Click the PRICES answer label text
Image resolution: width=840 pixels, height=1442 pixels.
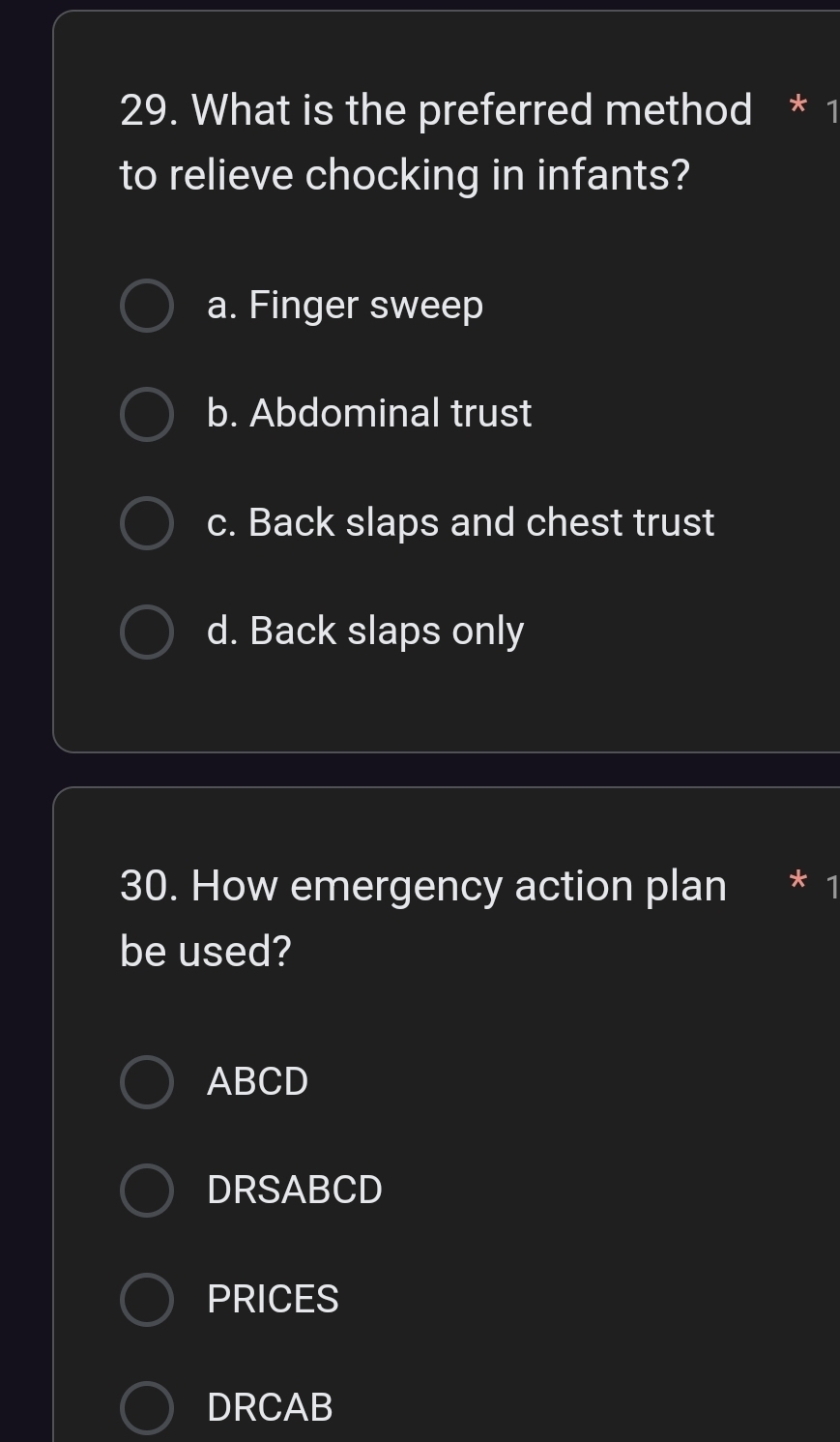(273, 1299)
